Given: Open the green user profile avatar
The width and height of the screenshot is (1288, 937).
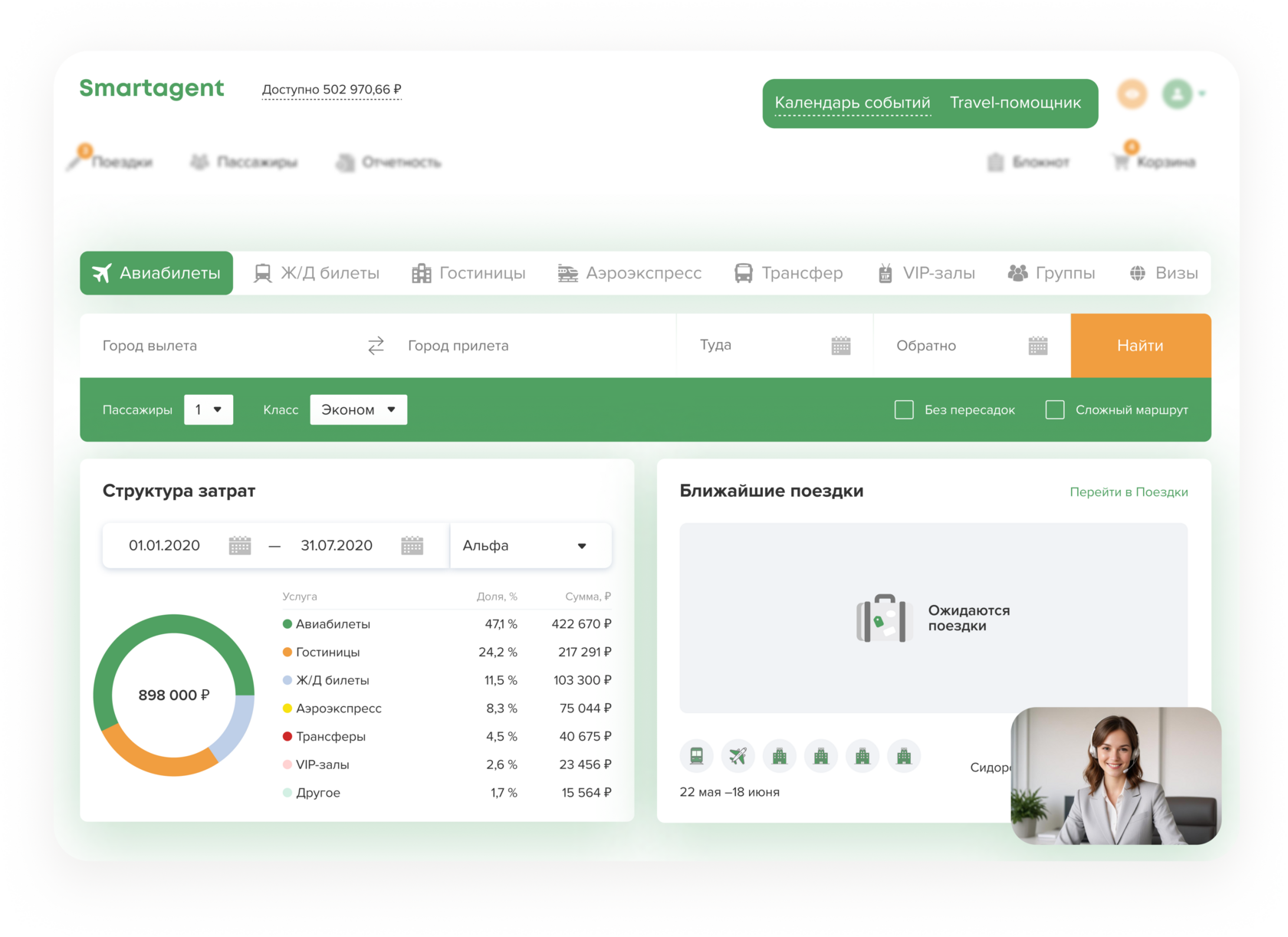Looking at the screenshot, I should pos(1177,94).
